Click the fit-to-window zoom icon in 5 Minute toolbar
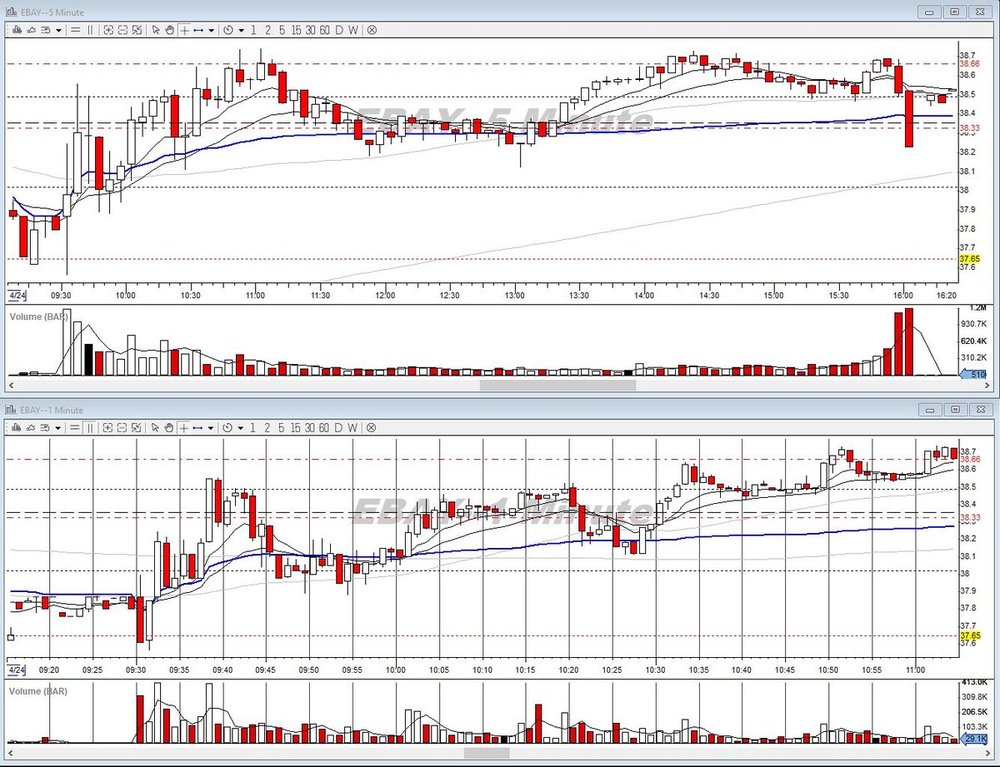The image size is (1000, 767). (x=137, y=30)
